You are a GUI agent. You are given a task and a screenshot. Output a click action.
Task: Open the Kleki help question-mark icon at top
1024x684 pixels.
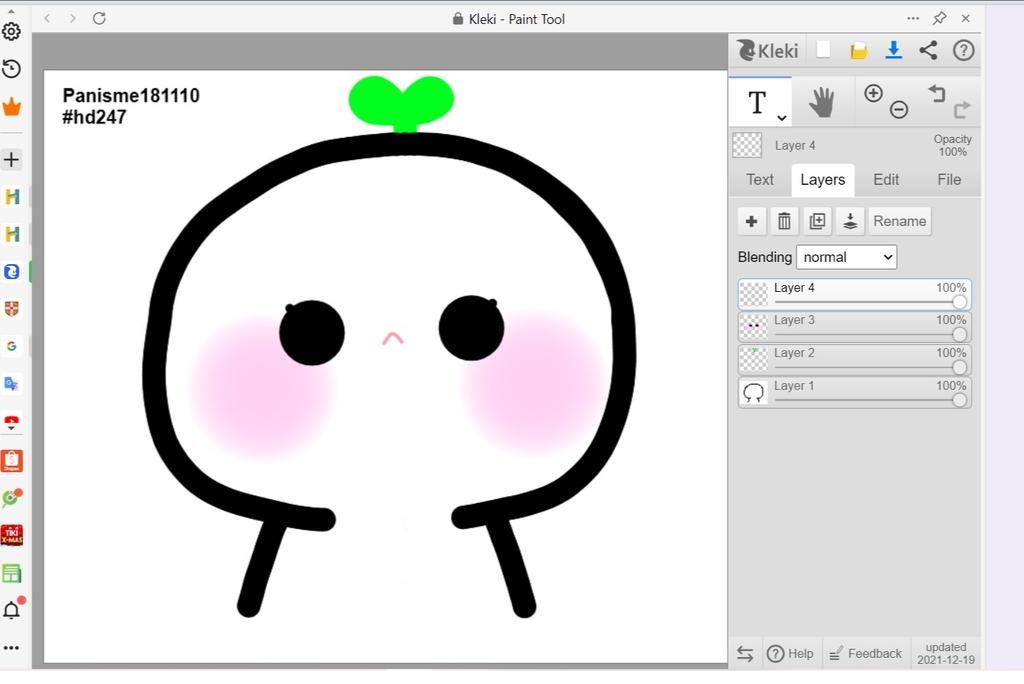(963, 50)
